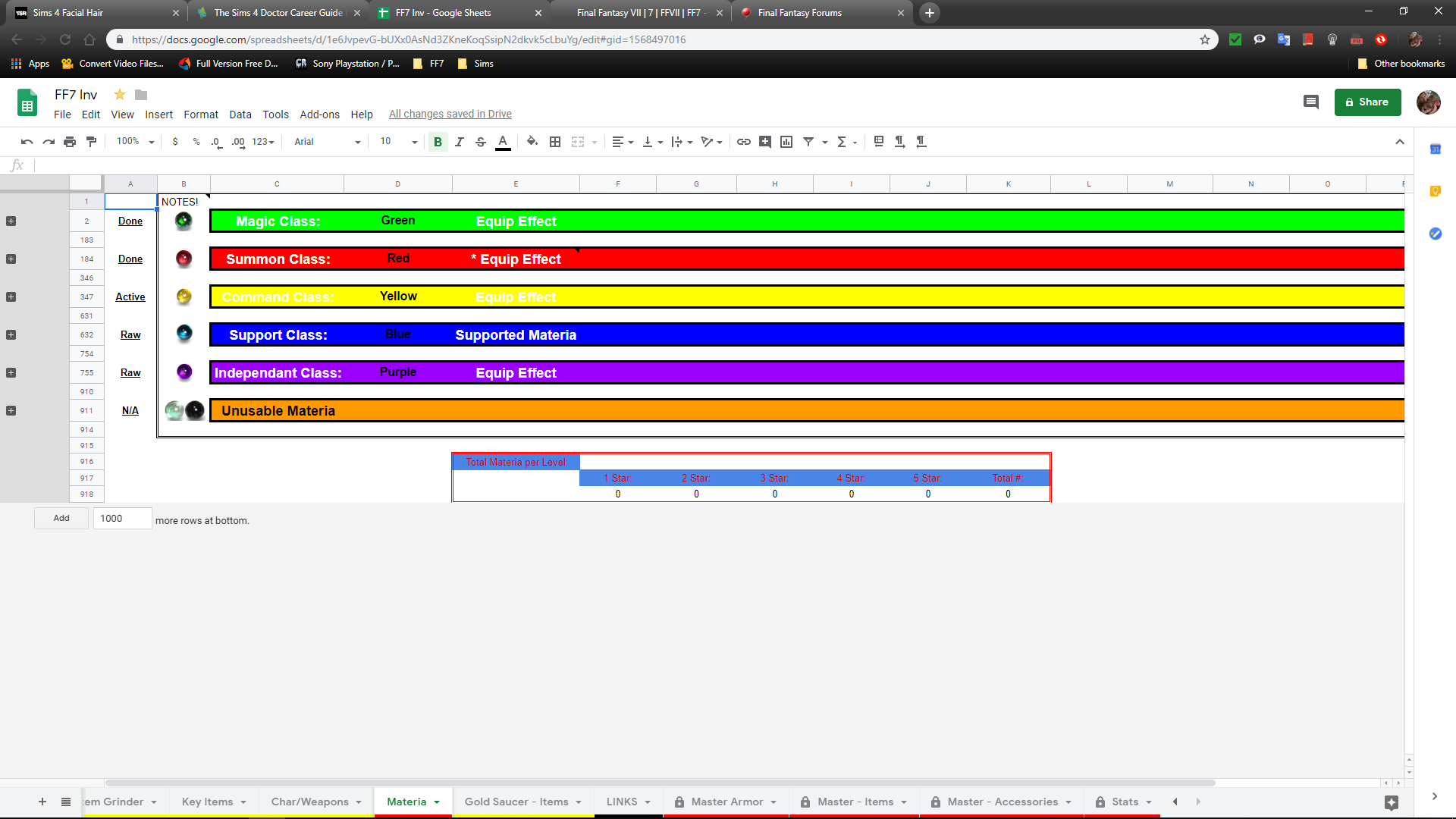The width and height of the screenshot is (1456, 819).
Task: Click the rows count input field
Action: (122, 519)
